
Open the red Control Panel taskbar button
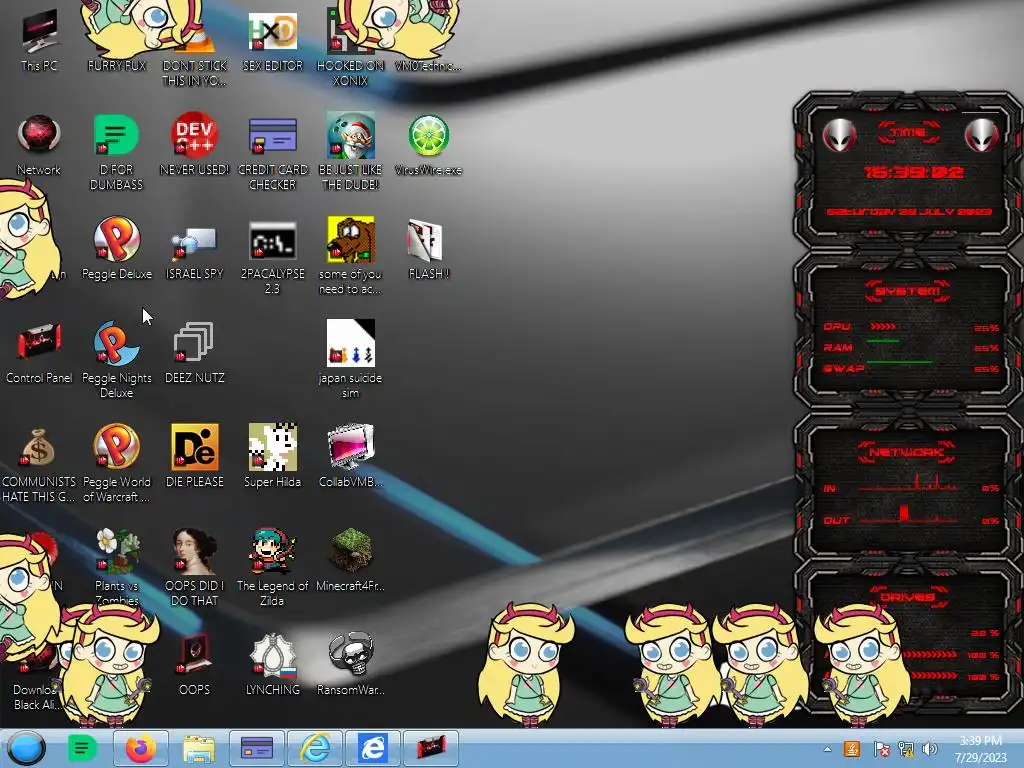click(x=431, y=748)
